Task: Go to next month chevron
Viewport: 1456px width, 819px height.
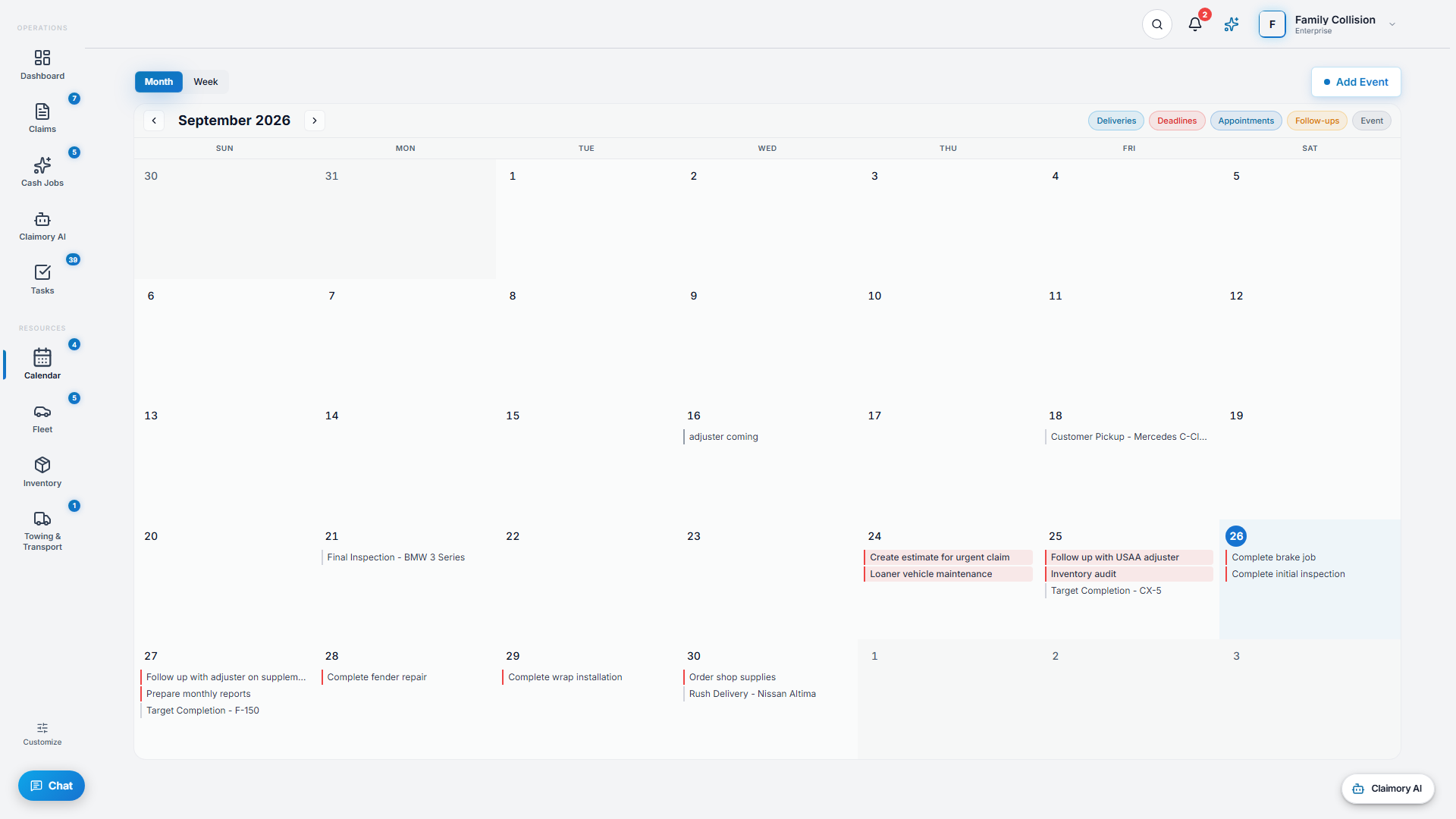Action: pyautogui.click(x=315, y=121)
